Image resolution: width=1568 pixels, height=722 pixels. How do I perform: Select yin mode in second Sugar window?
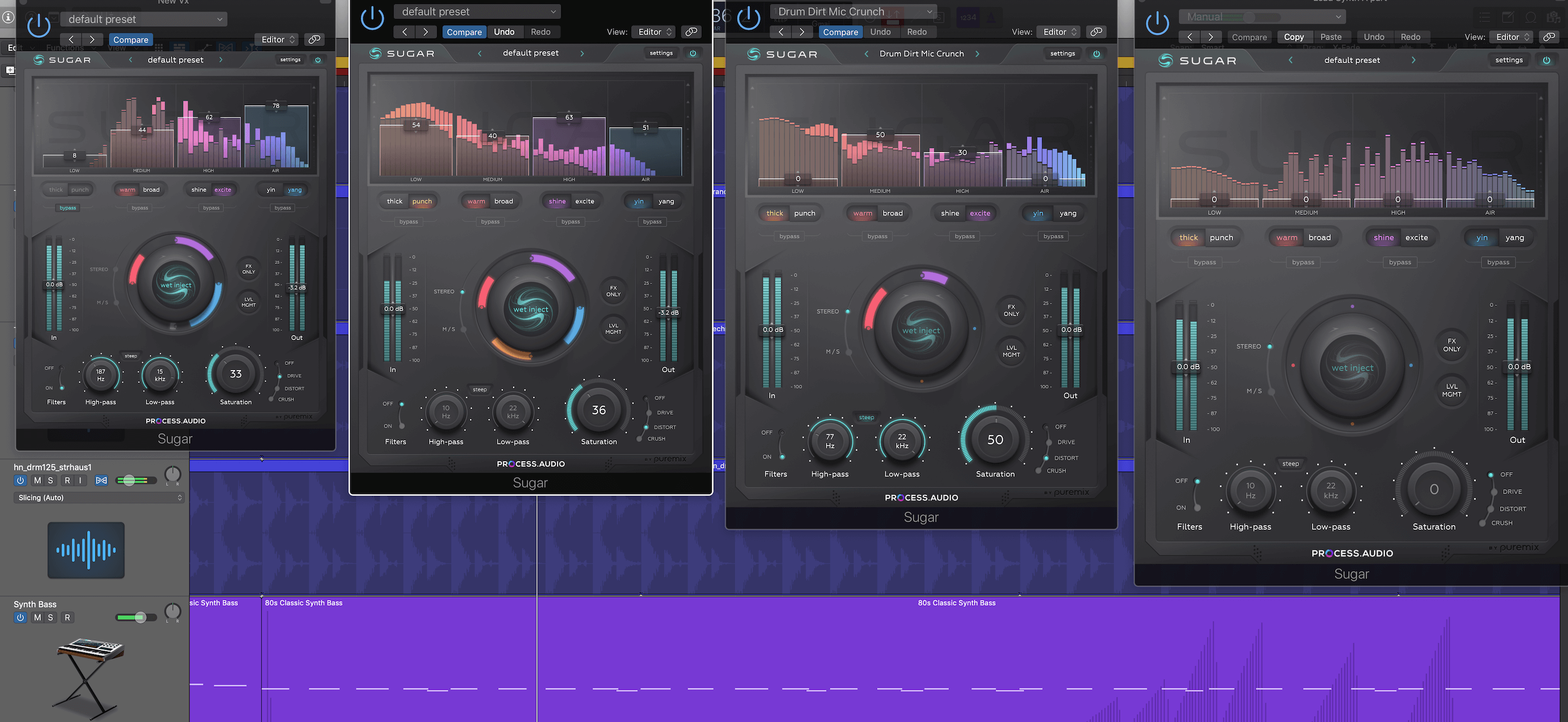[639, 201]
